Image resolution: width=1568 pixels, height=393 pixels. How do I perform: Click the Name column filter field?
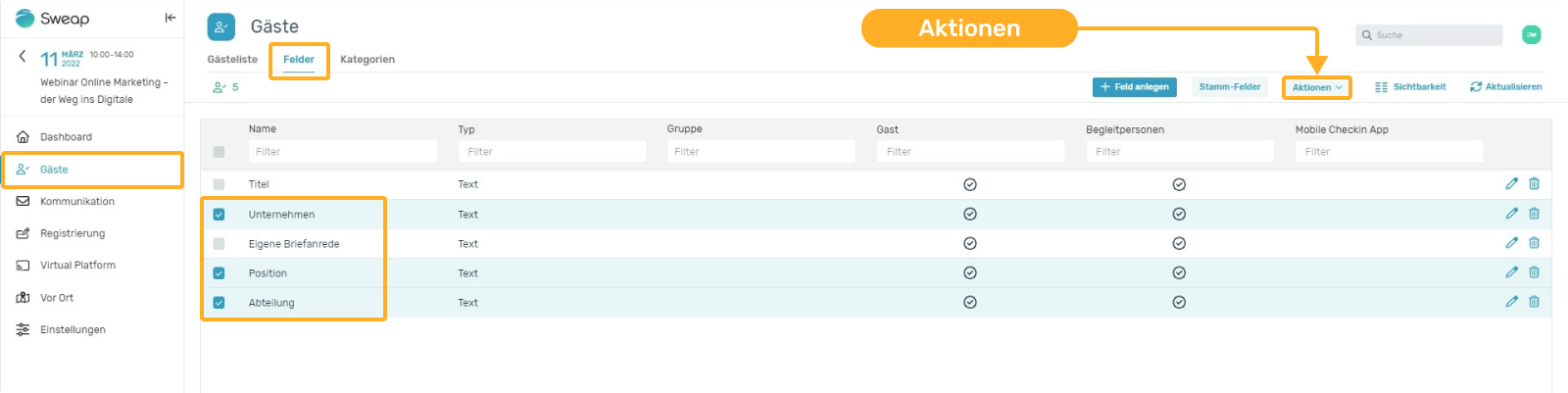pos(342,152)
